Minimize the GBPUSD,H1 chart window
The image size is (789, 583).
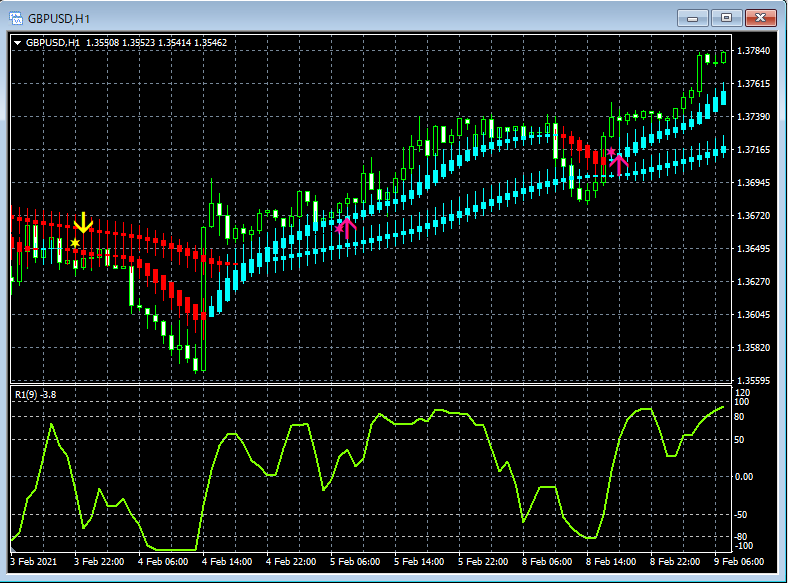point(693,17)
